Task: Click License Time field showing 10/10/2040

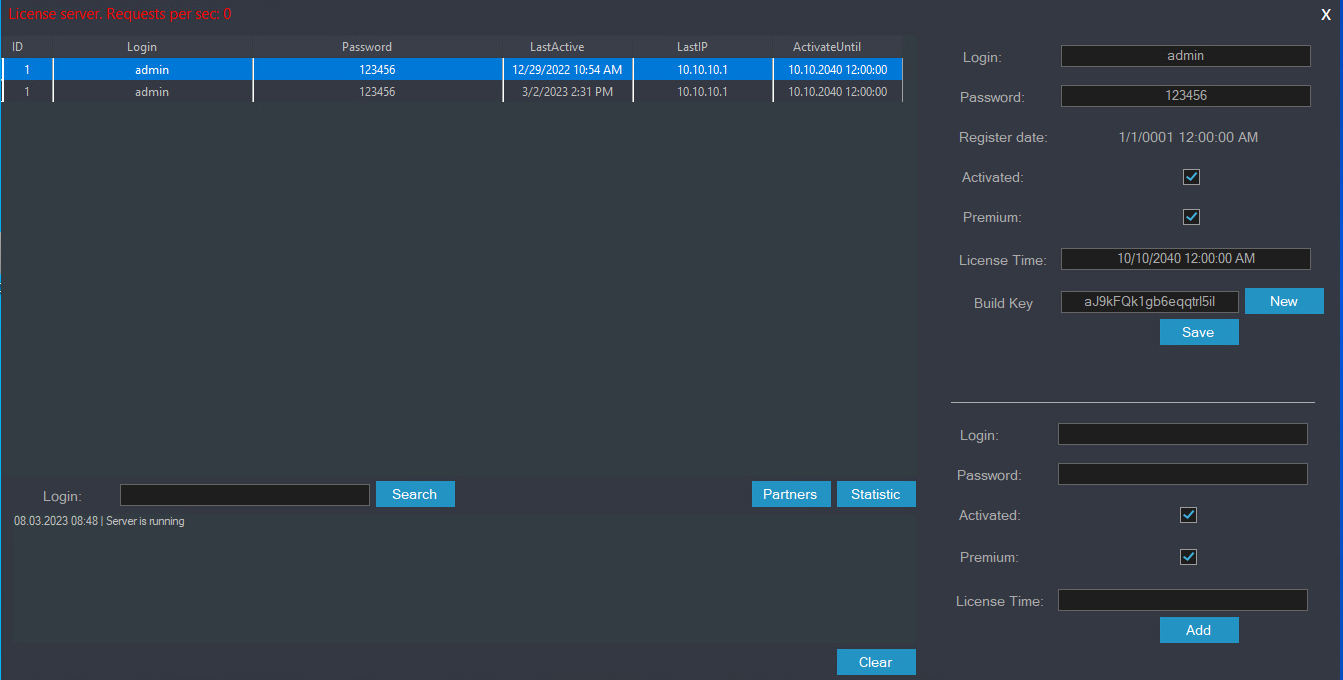Action: [x=1185, y=259]
